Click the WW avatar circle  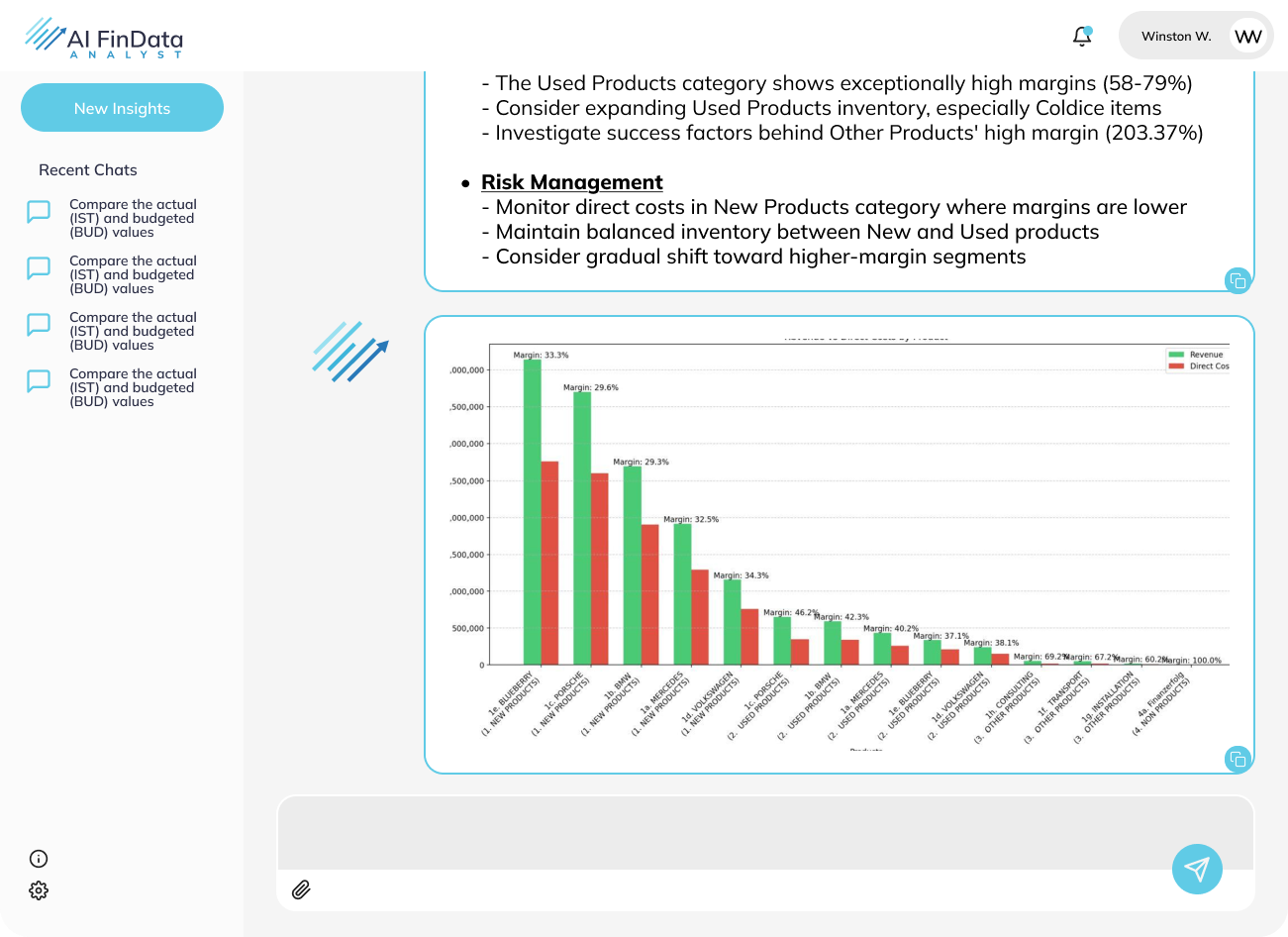1248,36
